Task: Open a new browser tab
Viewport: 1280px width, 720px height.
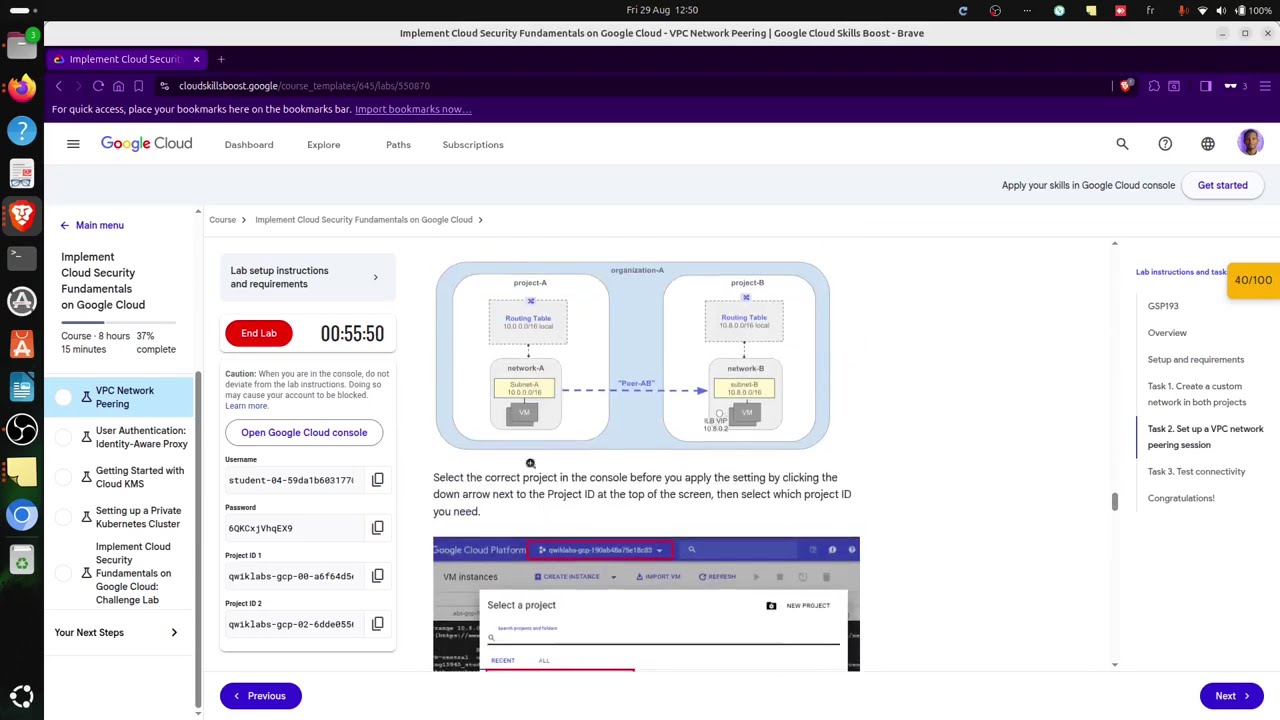Action: 221,59
